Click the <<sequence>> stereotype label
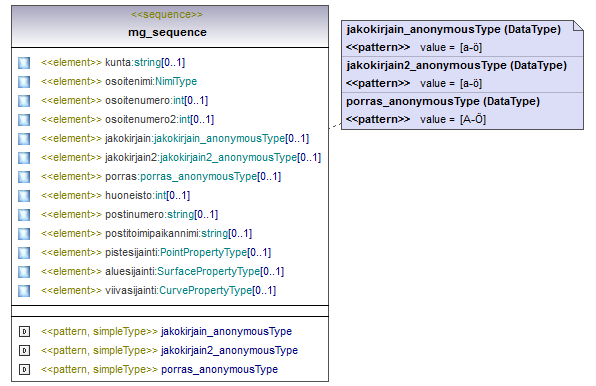596x386 pixels. pyautogui.click(x=167, y=14)
